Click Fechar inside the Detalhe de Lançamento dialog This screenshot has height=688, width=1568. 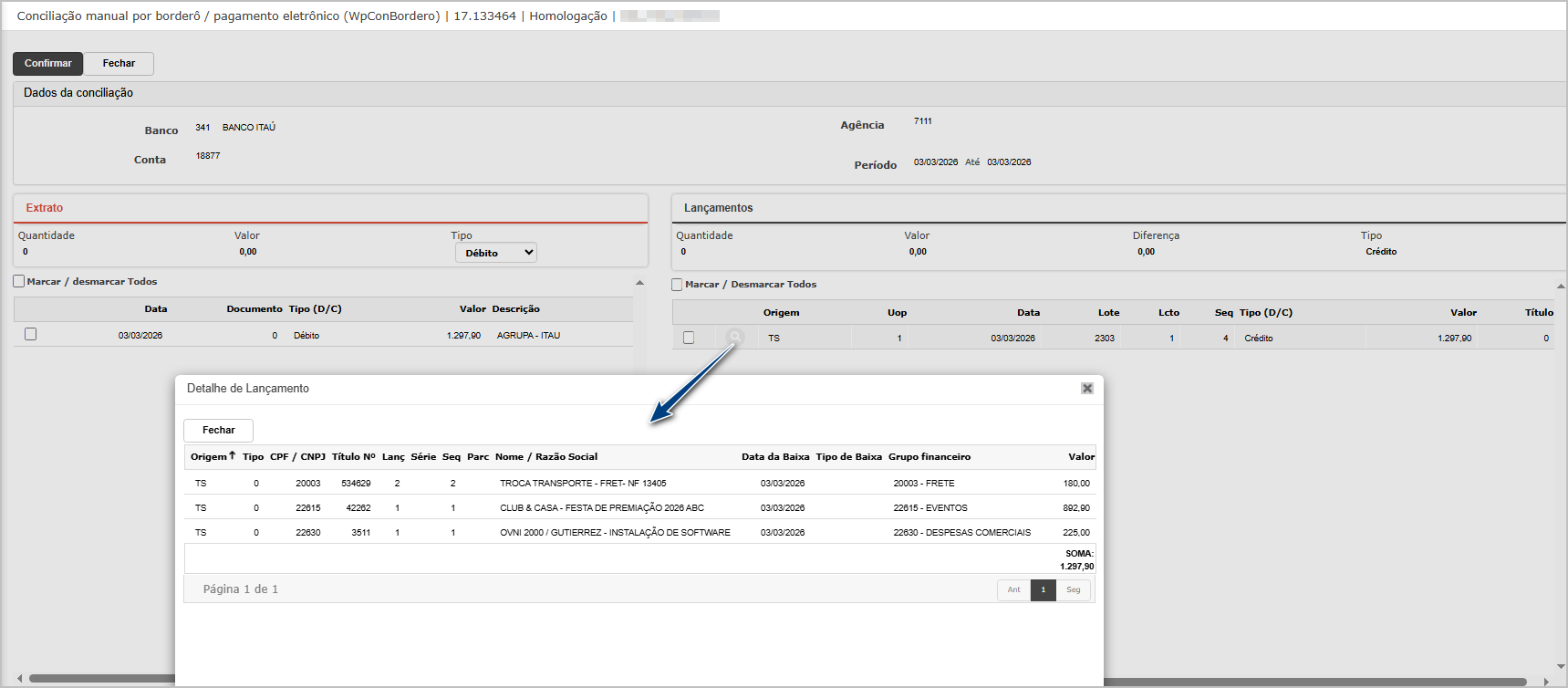point(218,430)
